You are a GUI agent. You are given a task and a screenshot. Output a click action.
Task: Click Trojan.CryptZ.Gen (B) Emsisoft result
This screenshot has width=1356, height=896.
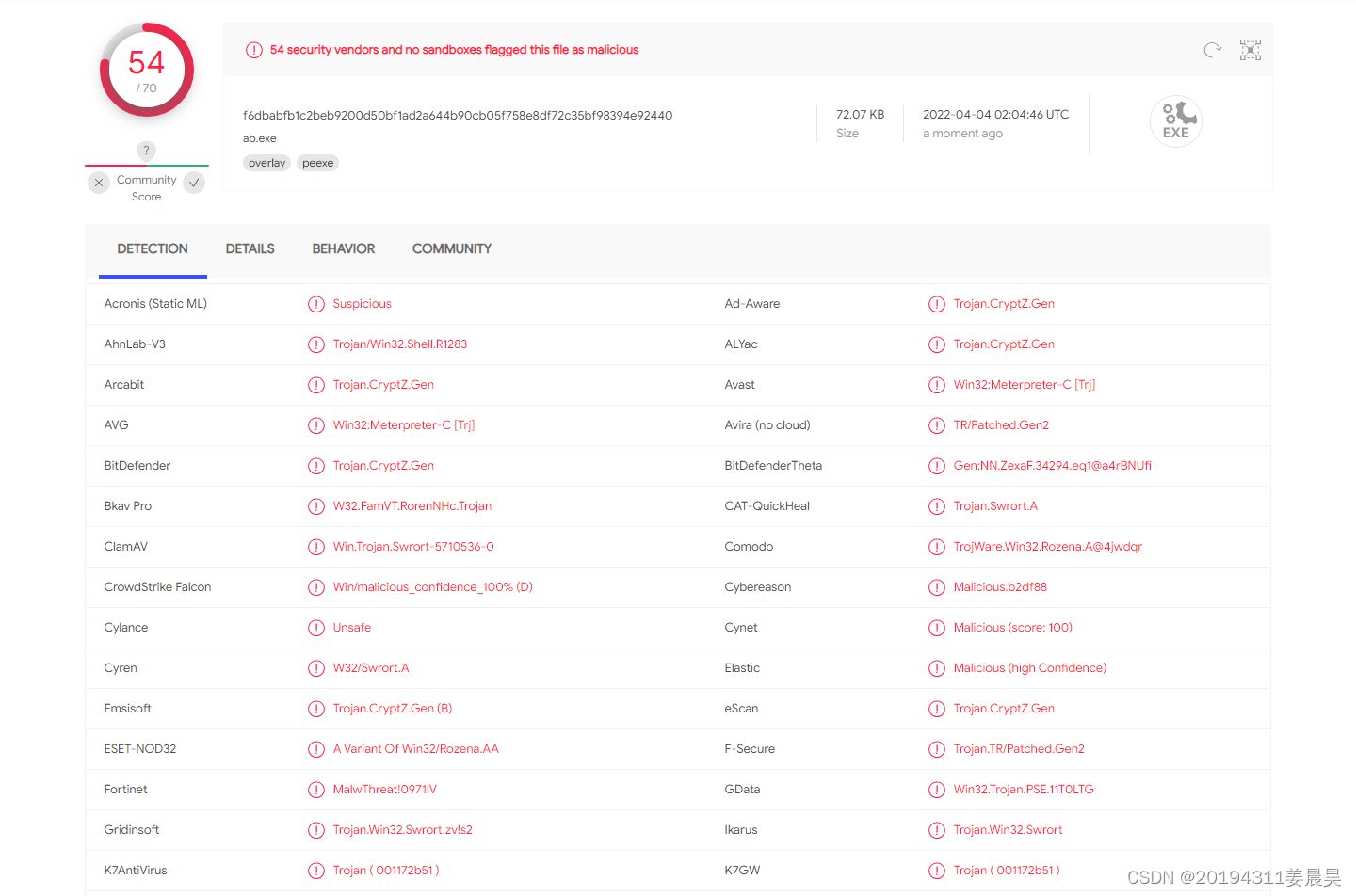pos(393,709)
